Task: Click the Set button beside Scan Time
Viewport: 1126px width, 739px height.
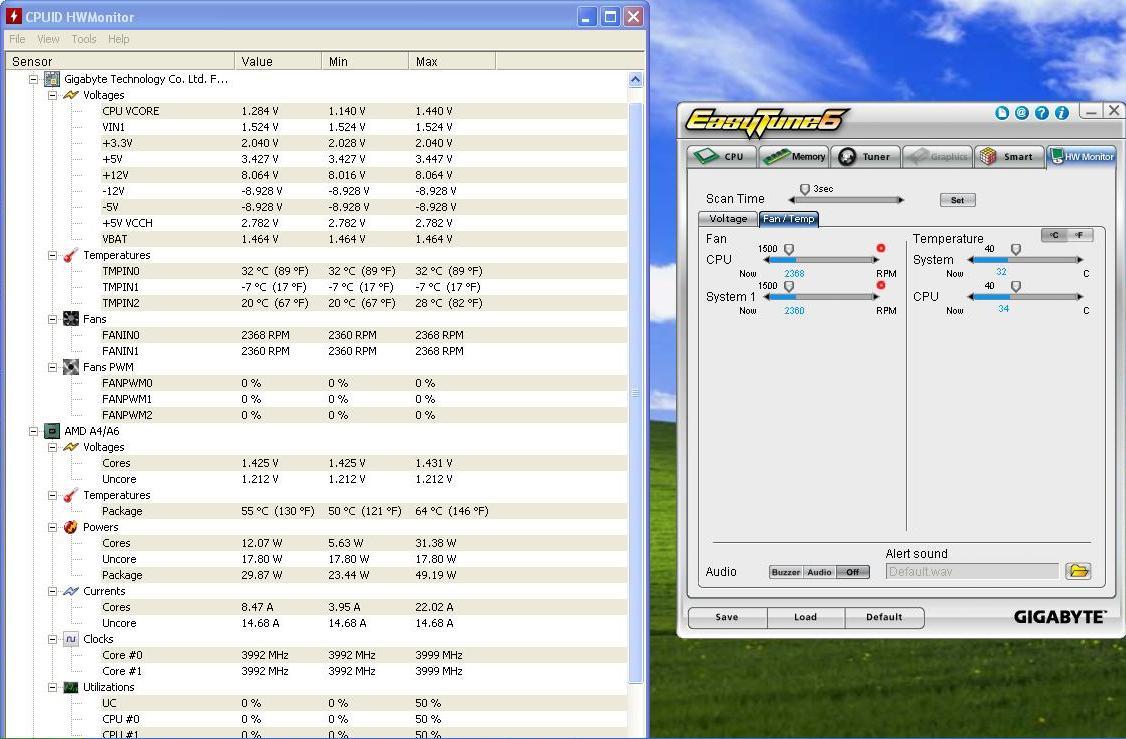Action: pos(957,200)
